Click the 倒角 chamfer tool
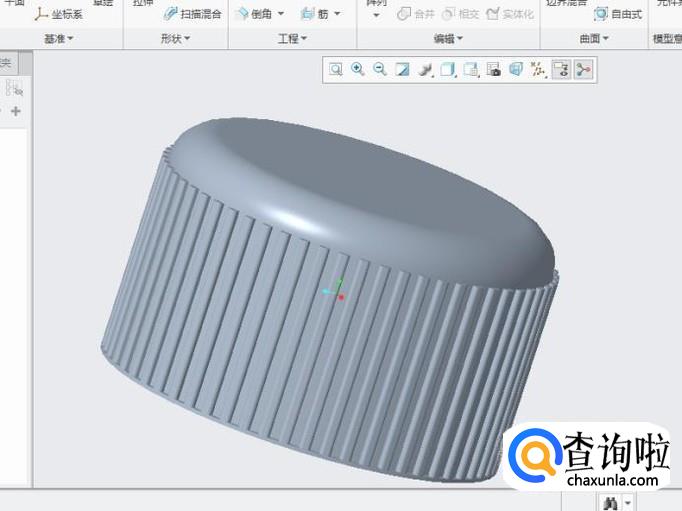This screenshot has height=511, width=682. [x=254, y=14]
